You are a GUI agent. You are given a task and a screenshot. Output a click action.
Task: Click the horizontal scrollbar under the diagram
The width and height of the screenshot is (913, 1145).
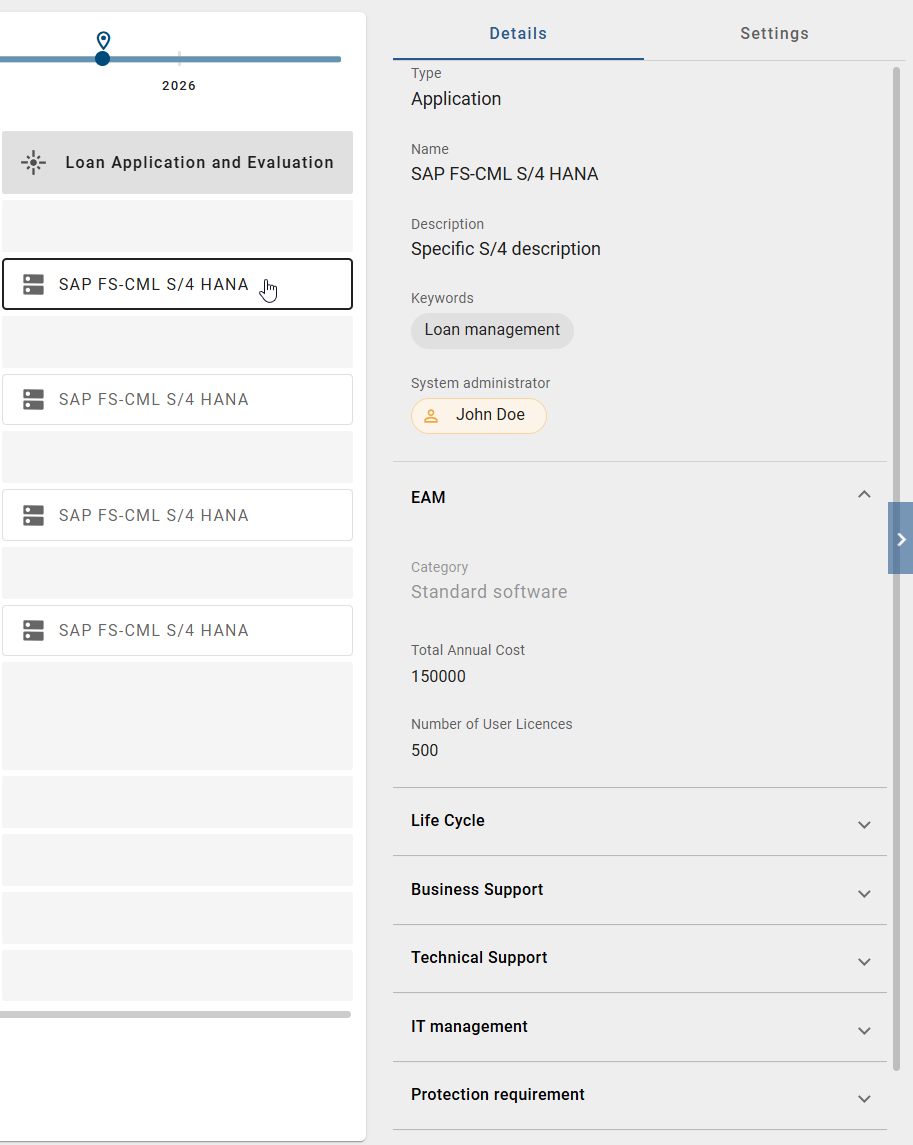pos(175,1014)
